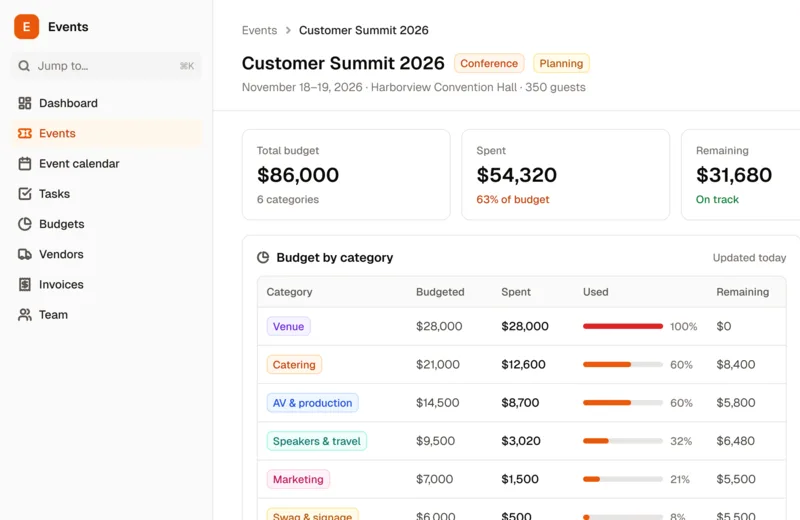Click pie icon beside Budget by category
Screen dimensions: 800x520
point(263,257)
